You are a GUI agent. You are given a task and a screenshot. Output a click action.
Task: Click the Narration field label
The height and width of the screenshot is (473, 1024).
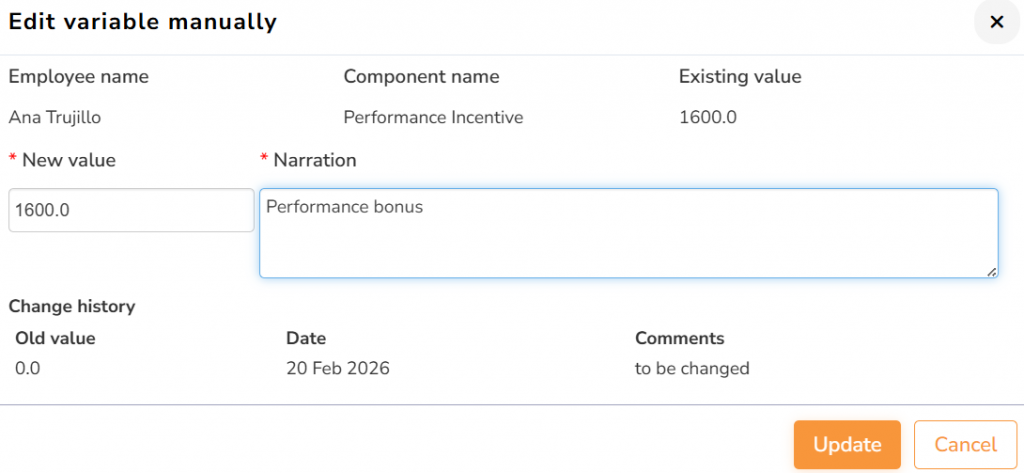(x=315, y=160)
